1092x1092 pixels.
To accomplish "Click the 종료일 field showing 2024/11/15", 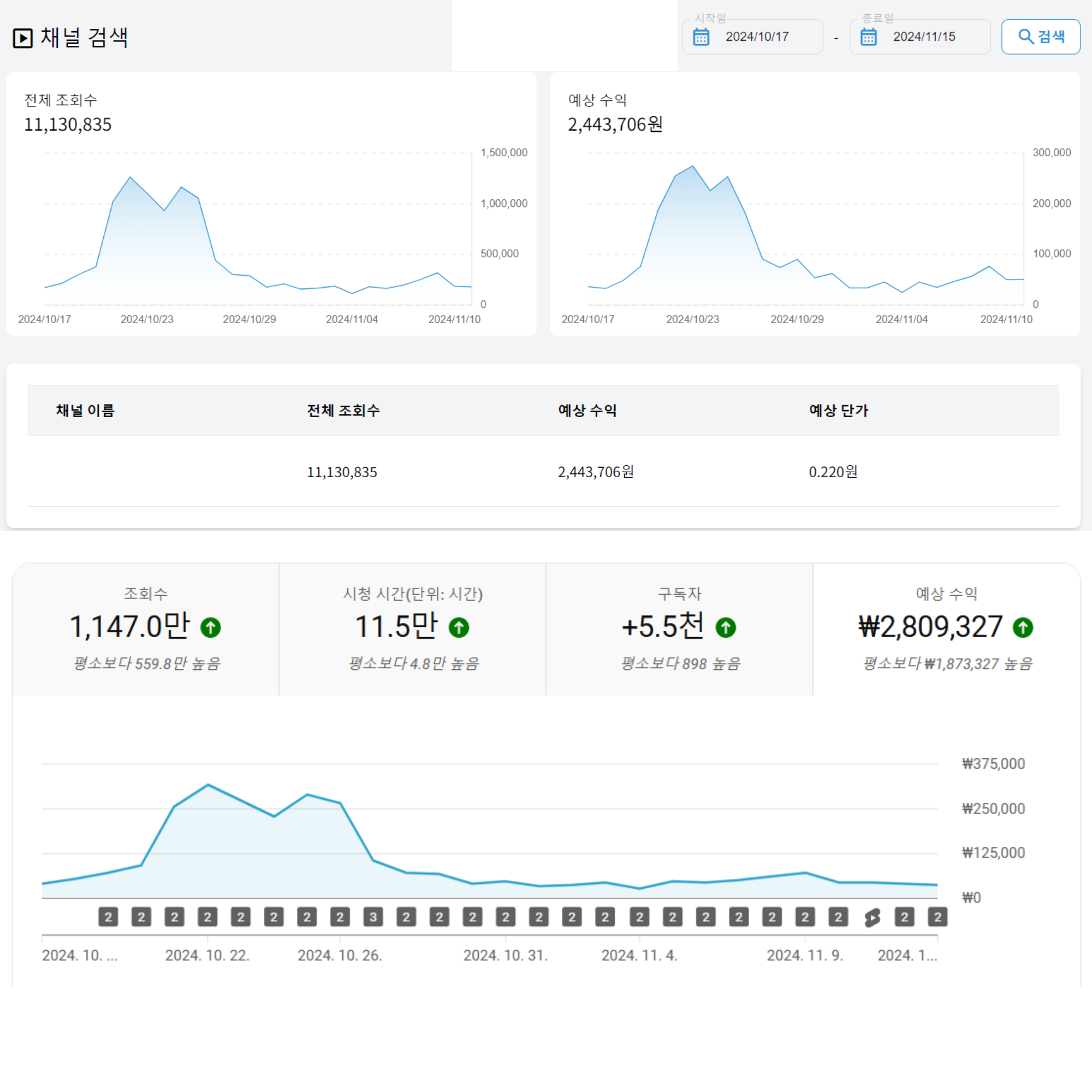I will (x=919, y=37).
